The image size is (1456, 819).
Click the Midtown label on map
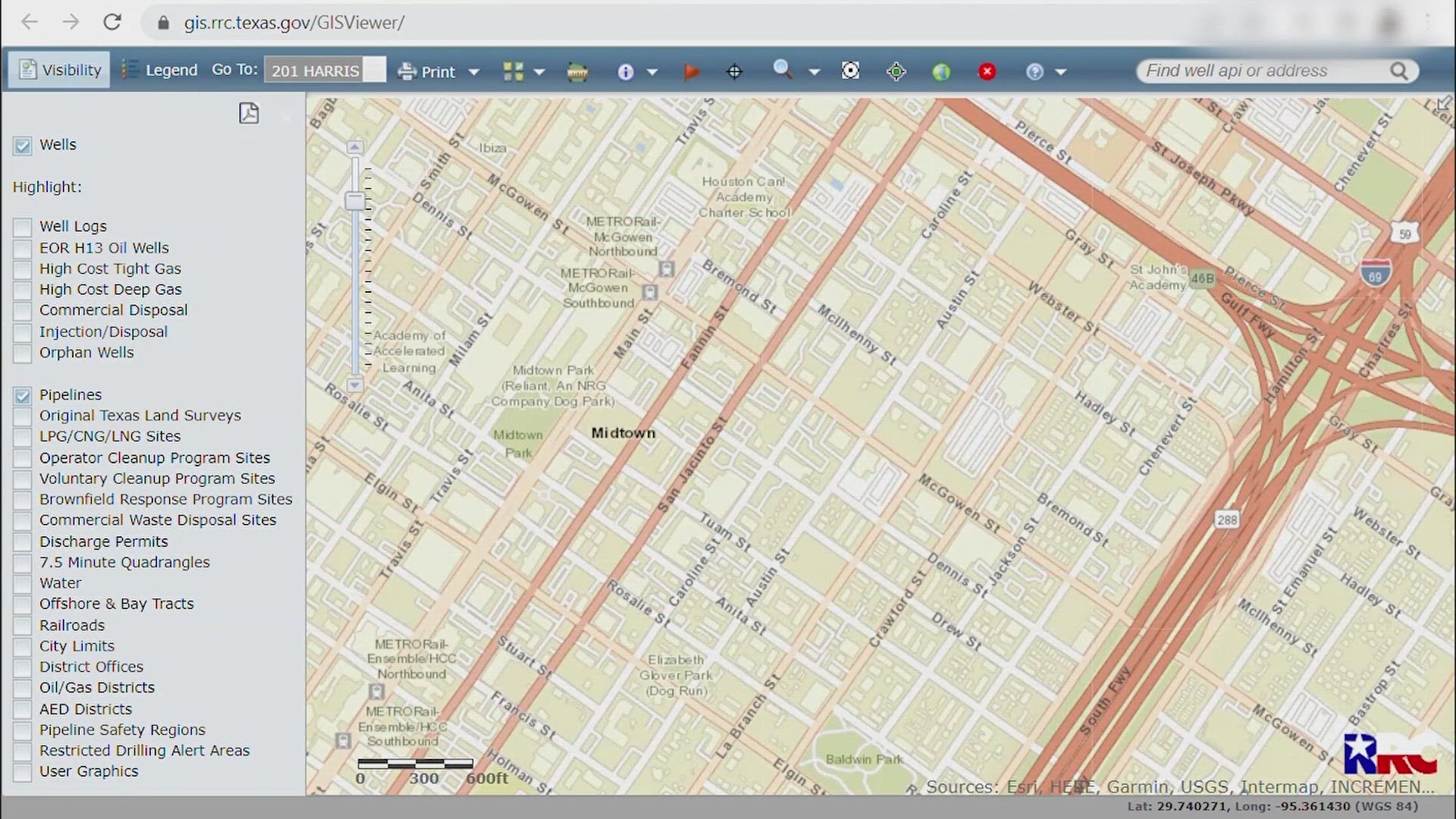tap(622, 432)
